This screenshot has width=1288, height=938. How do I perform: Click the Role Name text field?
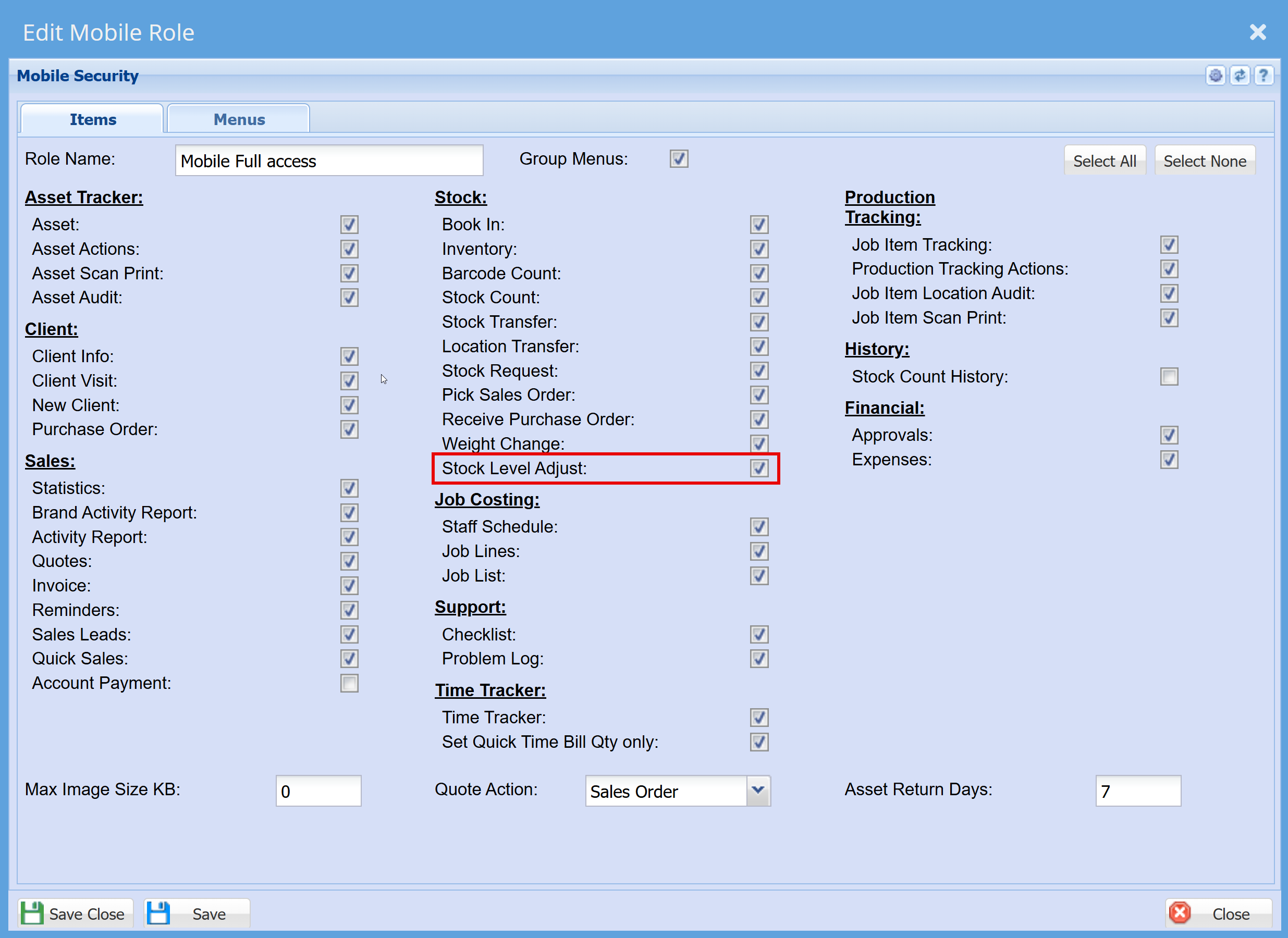coord(329,161)
